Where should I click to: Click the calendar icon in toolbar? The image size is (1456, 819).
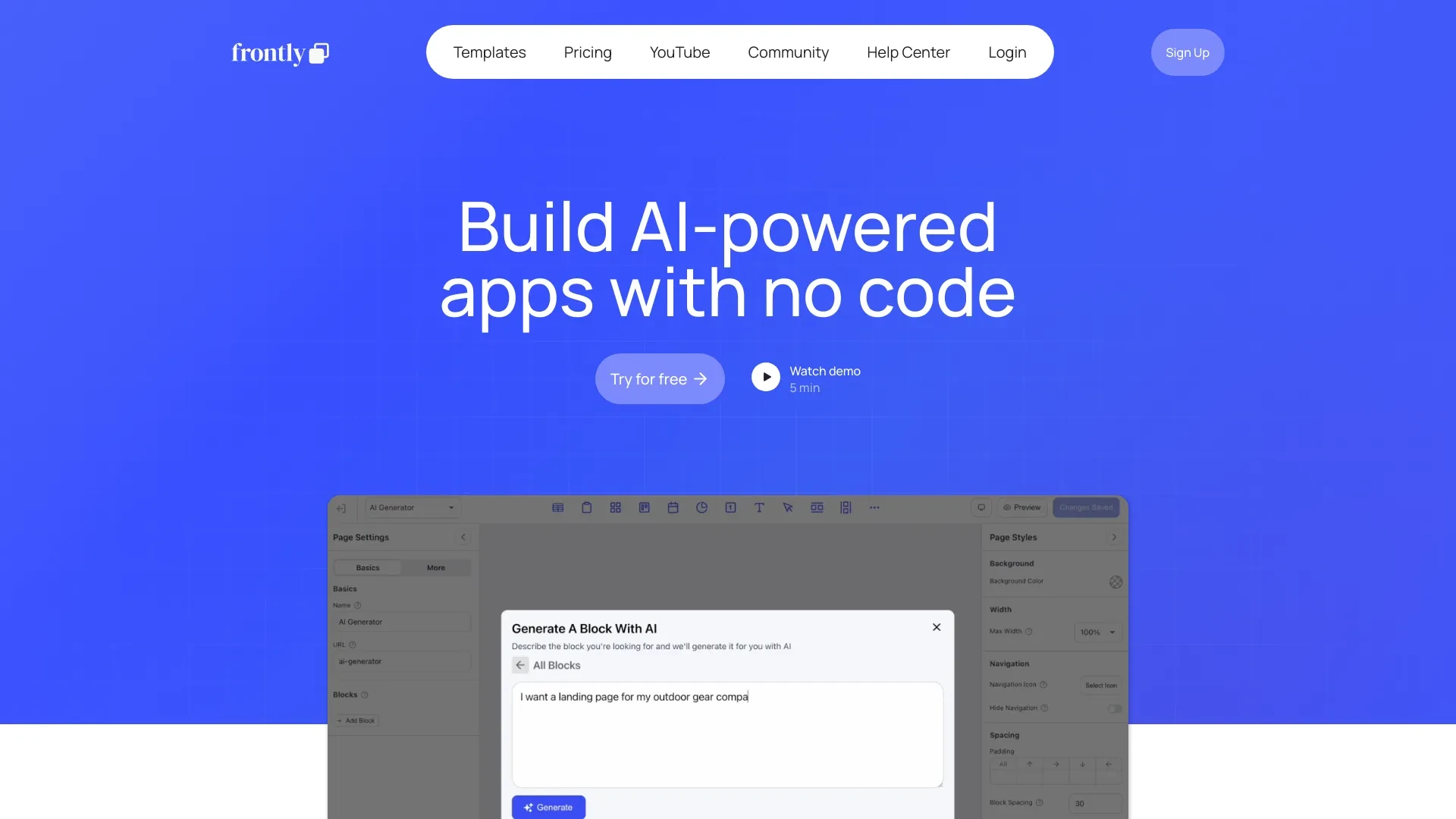click(x=673, y=507)
